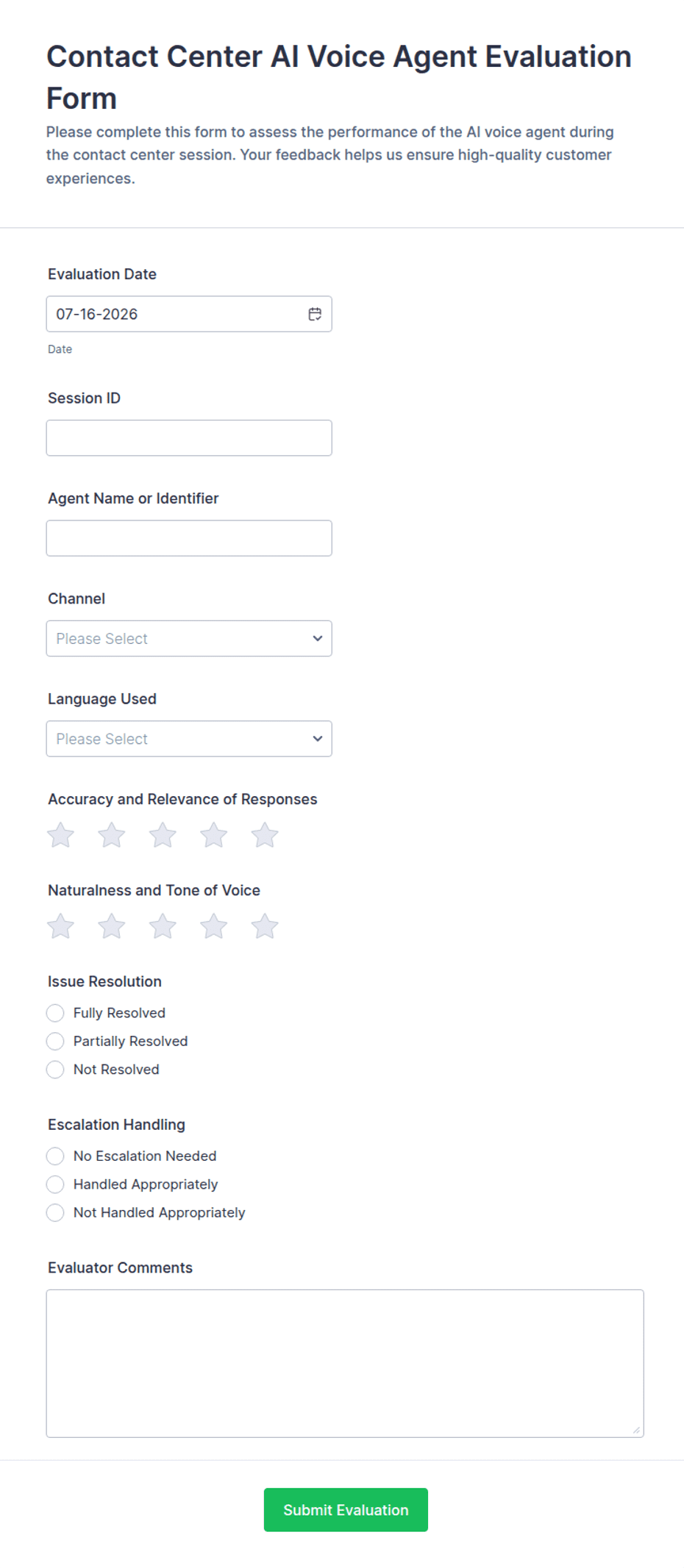
Task: Click inside the Evaluator Comments box
Action: tap(345, 1364)
